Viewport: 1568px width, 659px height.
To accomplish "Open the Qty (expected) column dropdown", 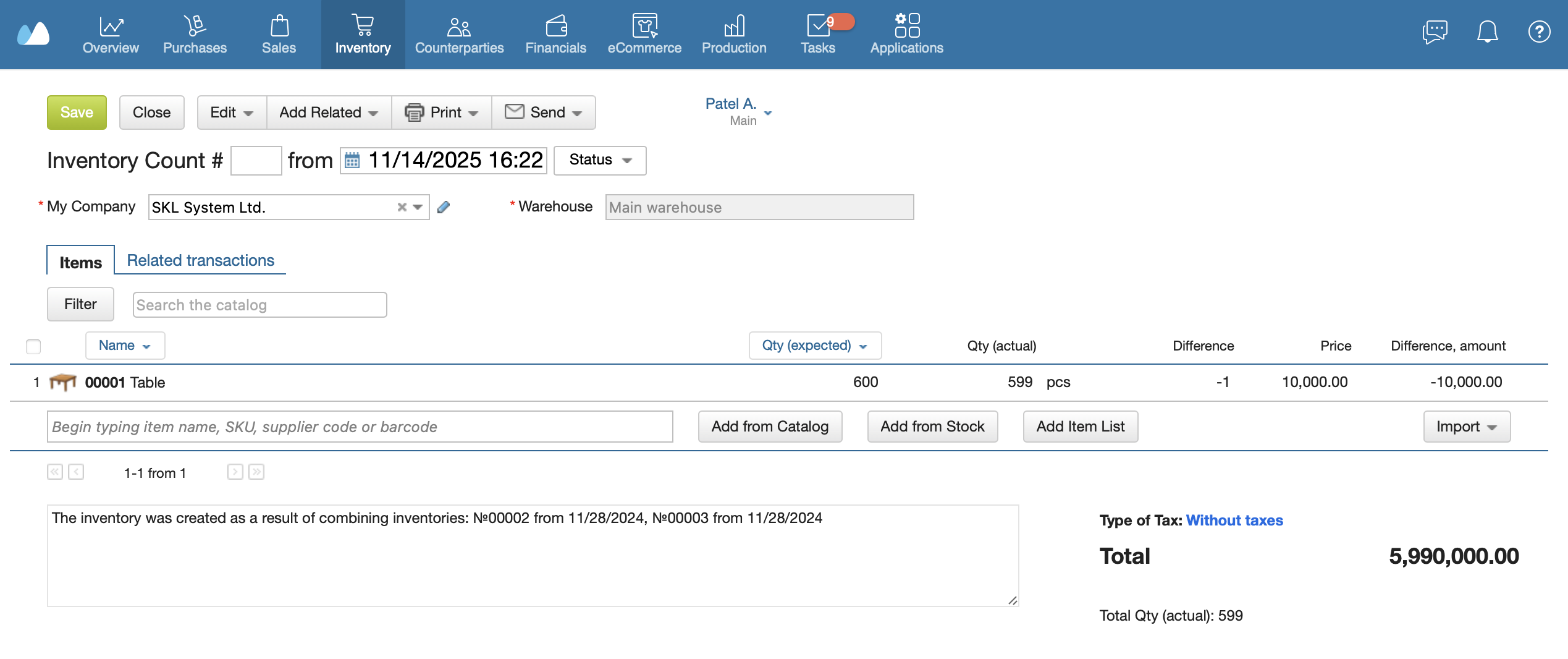I will click(x=815, y=346).
